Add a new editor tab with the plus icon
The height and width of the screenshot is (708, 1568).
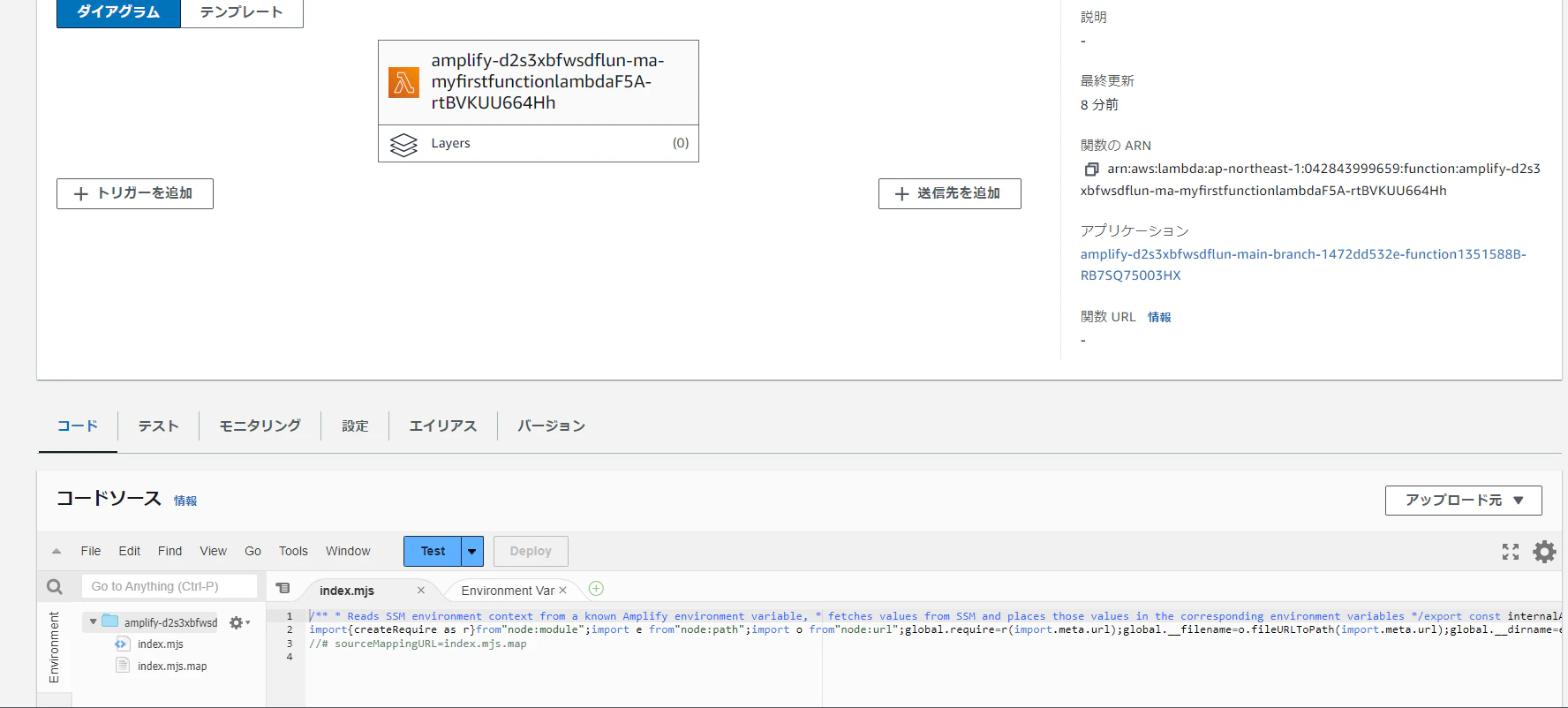(596, 589)
